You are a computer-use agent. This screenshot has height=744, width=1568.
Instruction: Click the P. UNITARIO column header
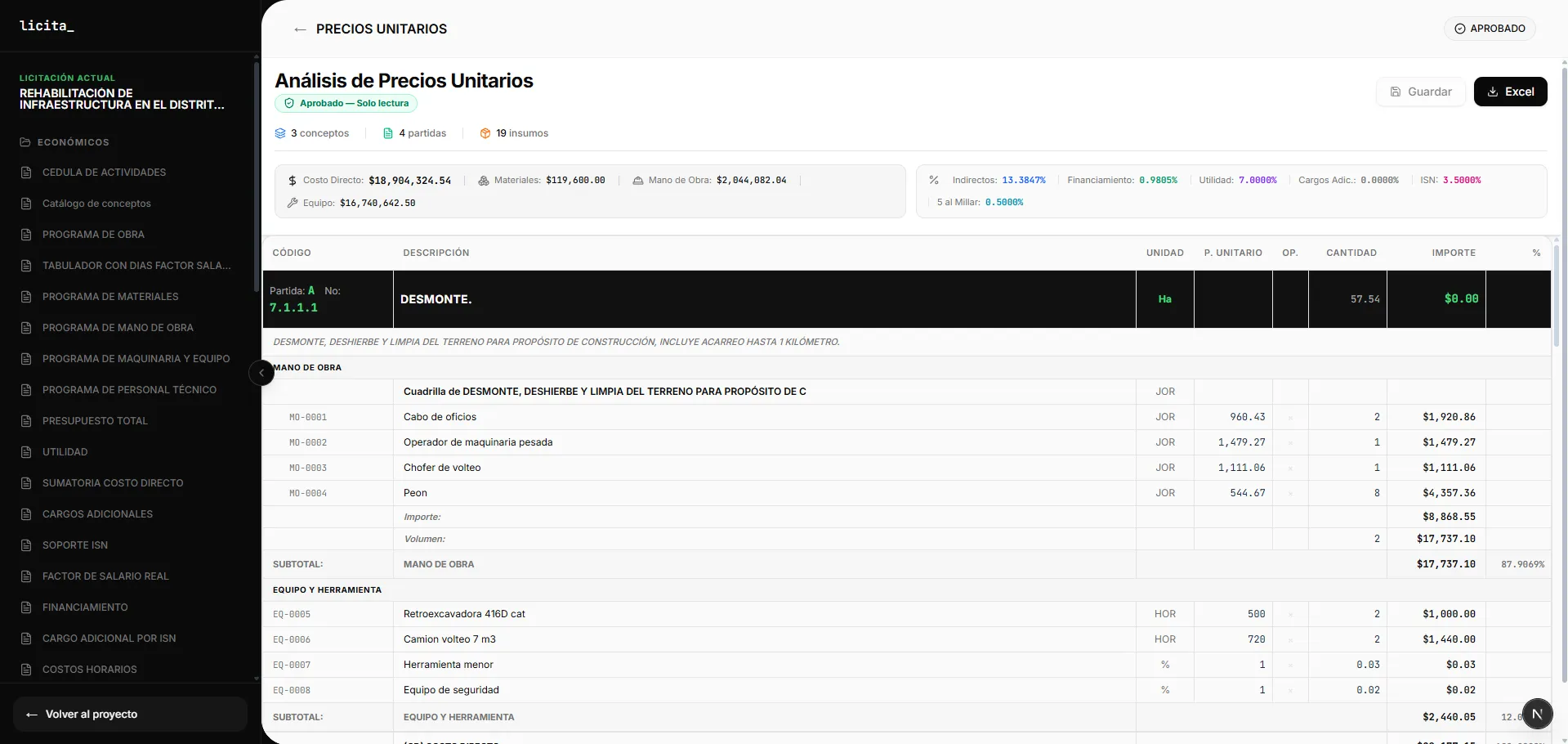[1233, 253]
